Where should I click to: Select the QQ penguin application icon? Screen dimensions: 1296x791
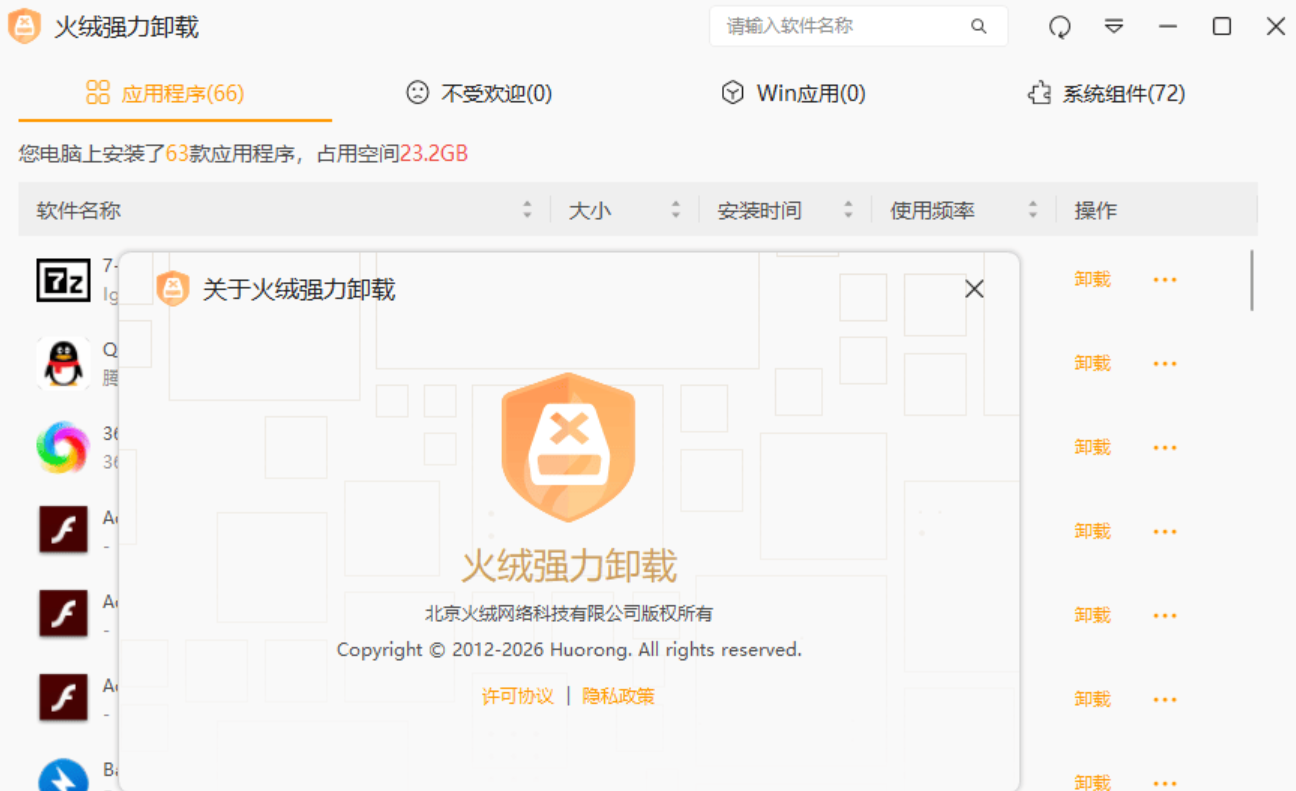[63, 363]
